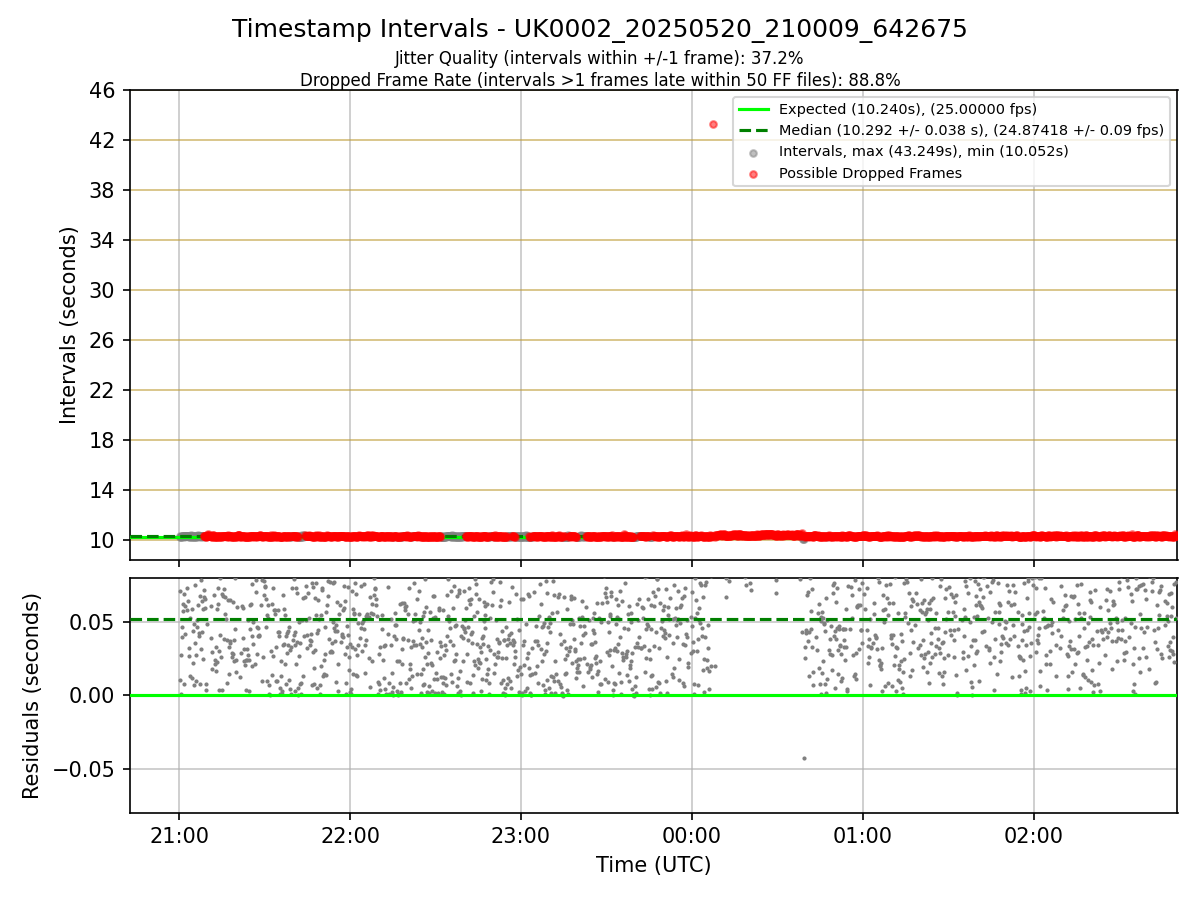Click the dashed green Median line sample in legend

coord(754,130)
